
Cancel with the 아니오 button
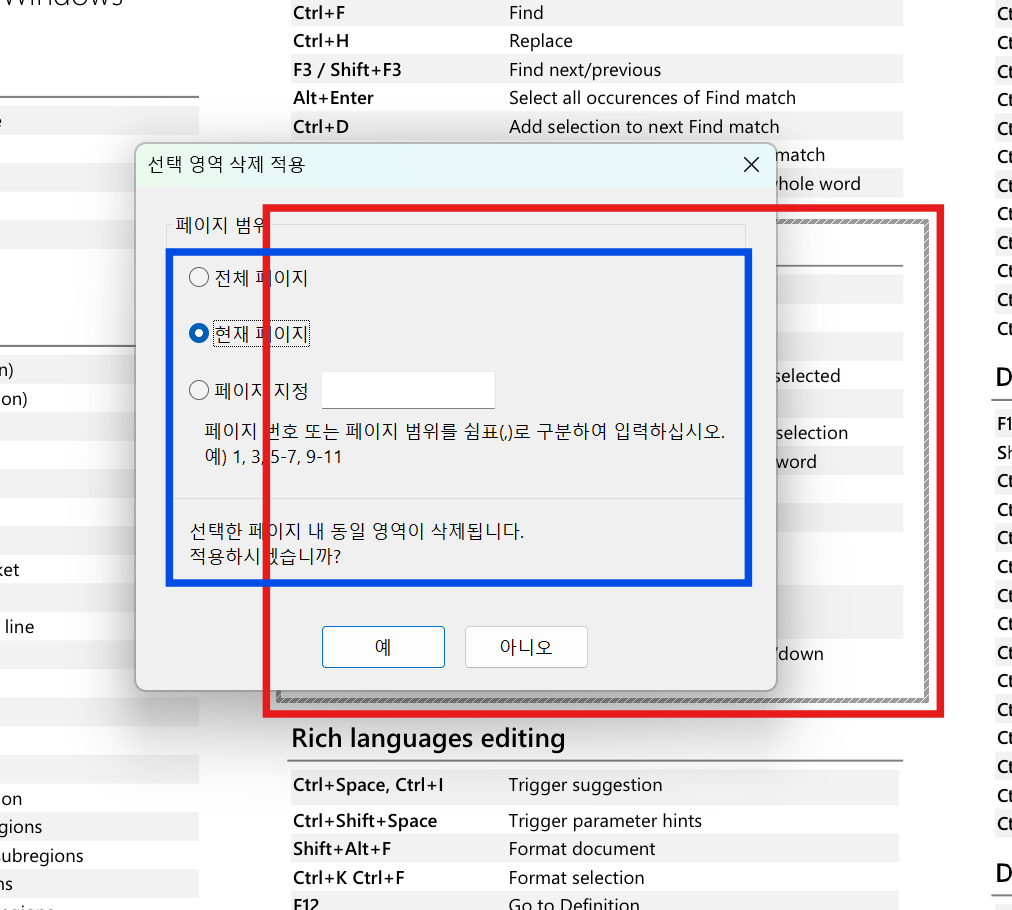pos(526,647)
